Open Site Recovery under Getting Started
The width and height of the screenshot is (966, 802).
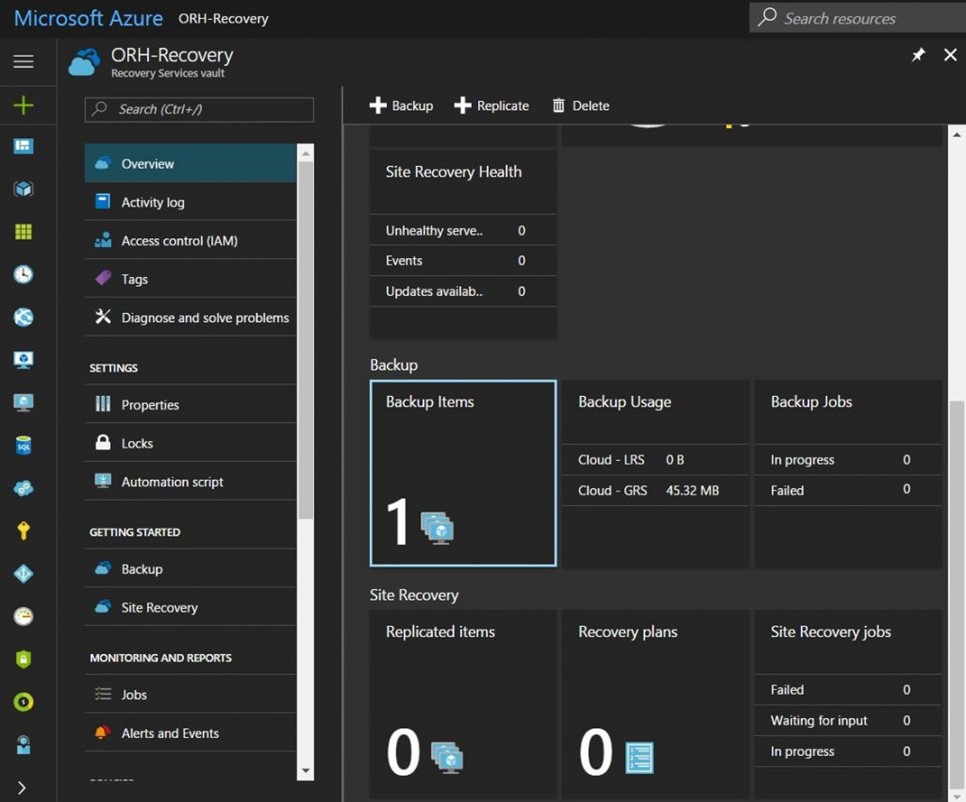(x=190, y=607)
